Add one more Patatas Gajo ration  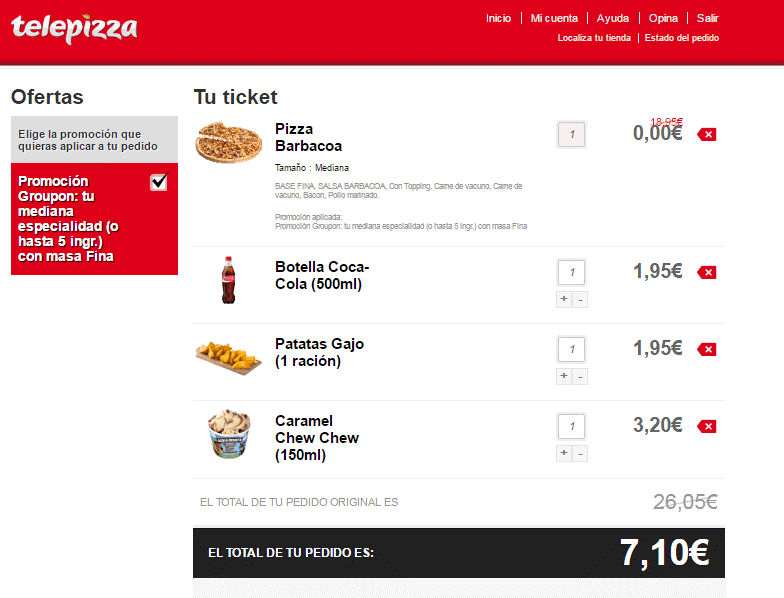coord(564,376)
